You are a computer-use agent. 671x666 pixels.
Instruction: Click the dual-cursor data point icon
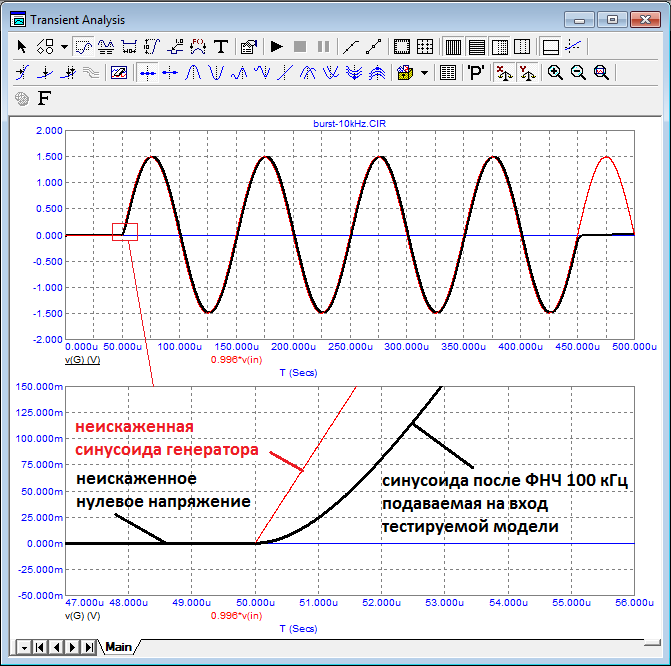click(x=68, y=73)
